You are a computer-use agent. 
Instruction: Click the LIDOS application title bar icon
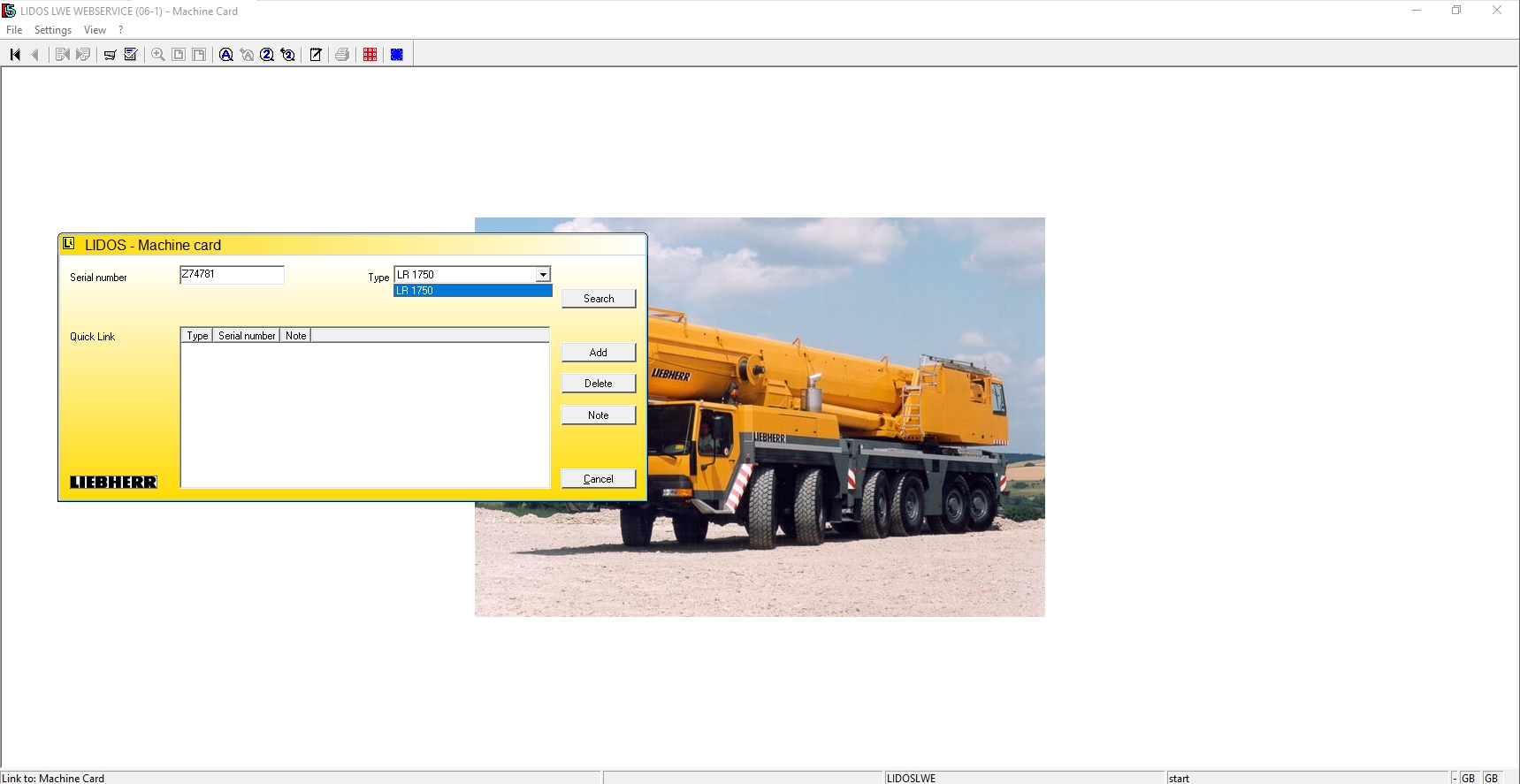coord(9,11)
